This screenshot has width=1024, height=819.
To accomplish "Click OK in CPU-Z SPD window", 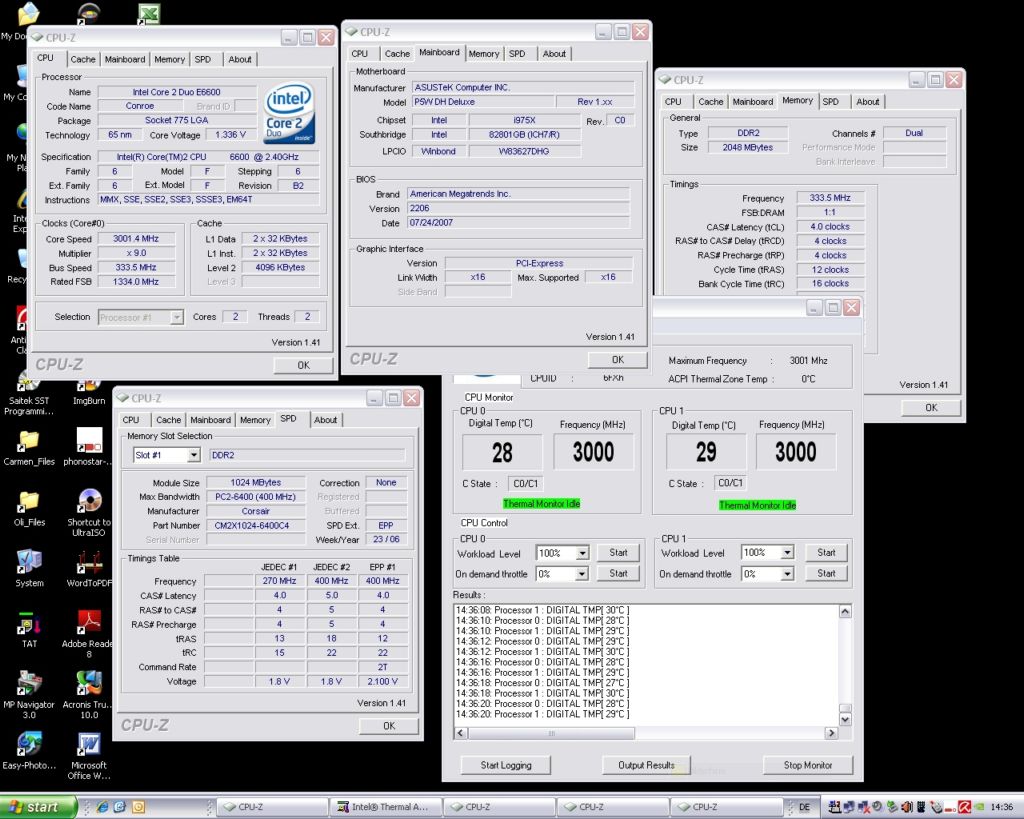I will click(389, 726).
